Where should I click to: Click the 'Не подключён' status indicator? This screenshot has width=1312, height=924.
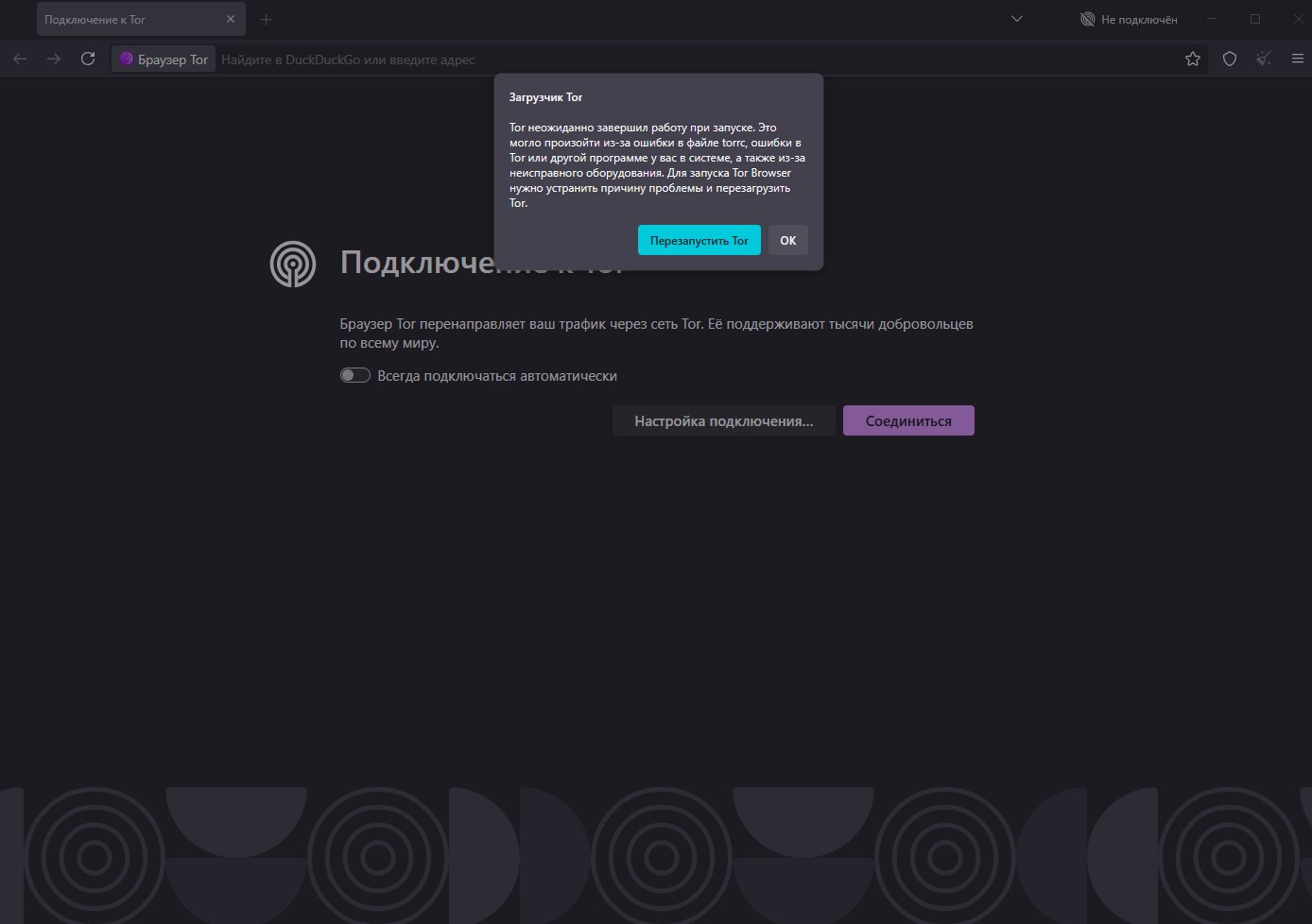click(x=1129, y=19)
